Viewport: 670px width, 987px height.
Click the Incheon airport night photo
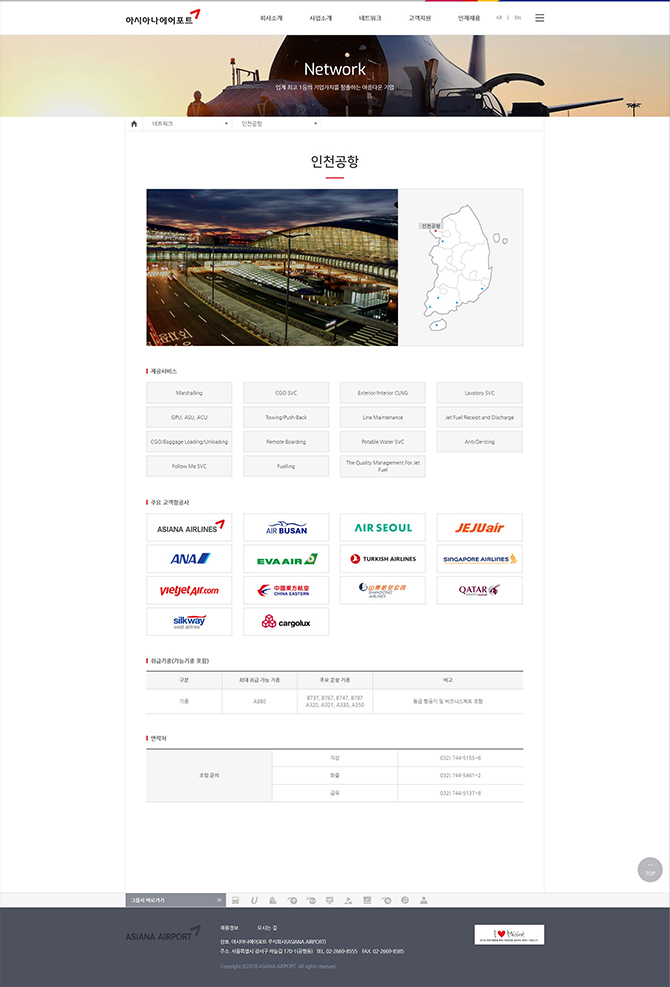pos(272,267)
